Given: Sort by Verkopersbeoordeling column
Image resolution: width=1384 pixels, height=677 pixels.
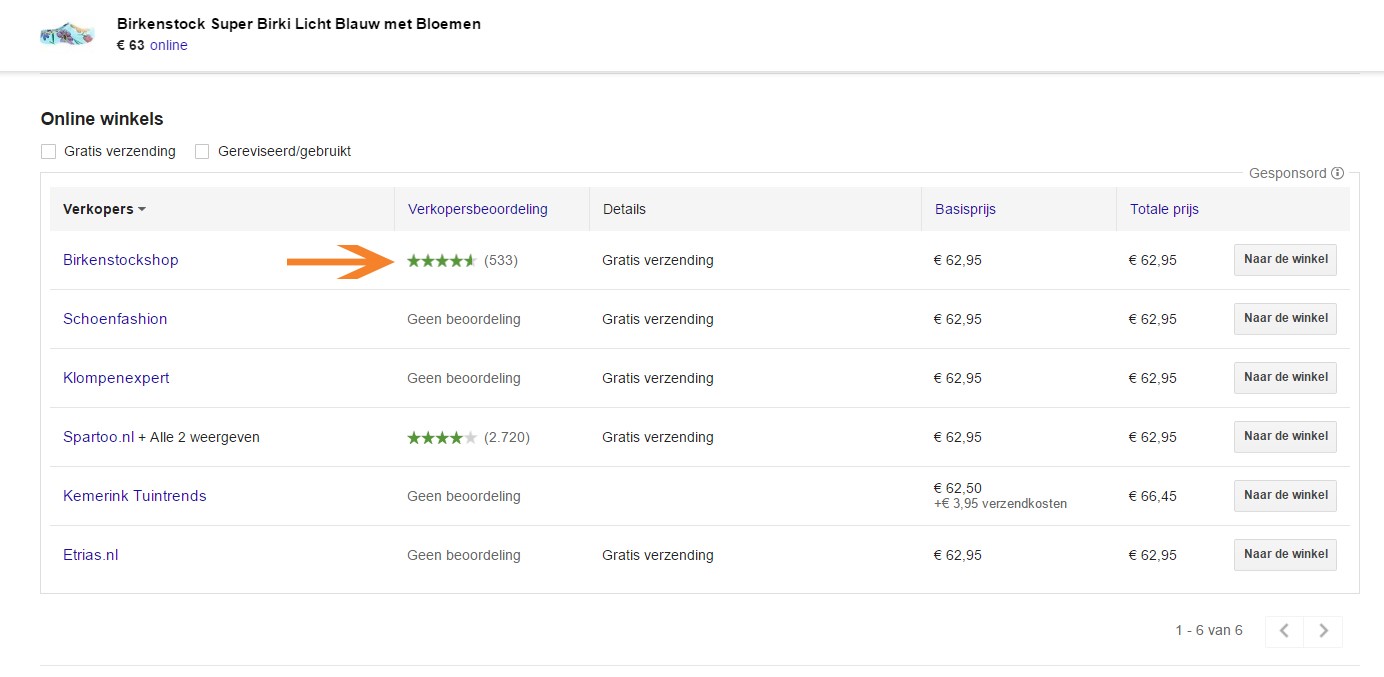Looking at the screenshot, I should [x=478, y=209].
